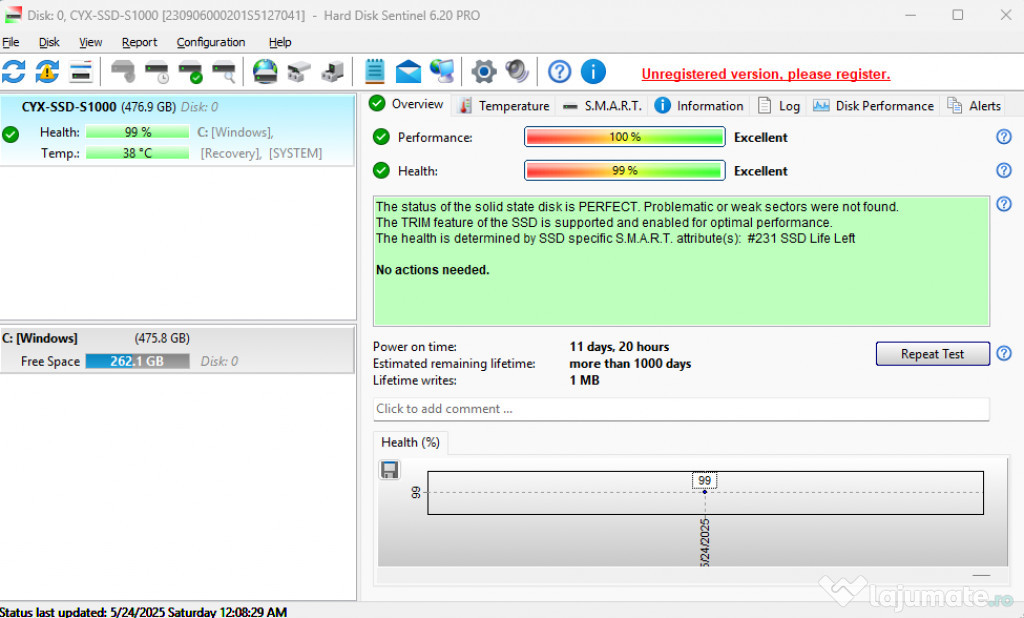
Task: Click the disk-with-window toolbar icon
Action: (x=81, y=71)
